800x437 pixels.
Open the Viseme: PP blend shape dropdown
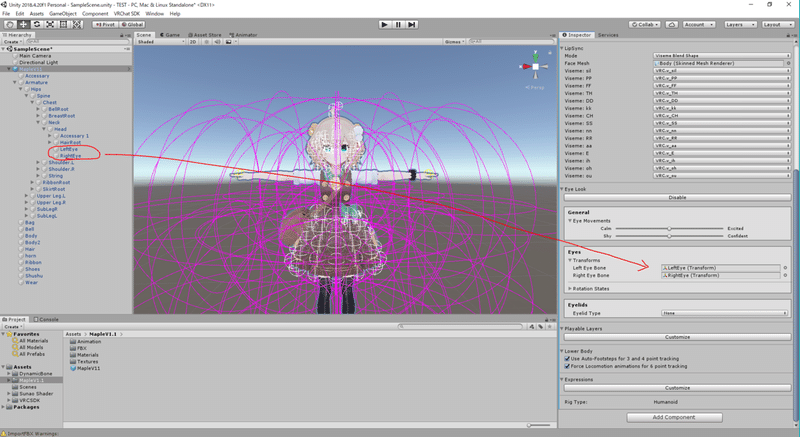click(722, 78)
